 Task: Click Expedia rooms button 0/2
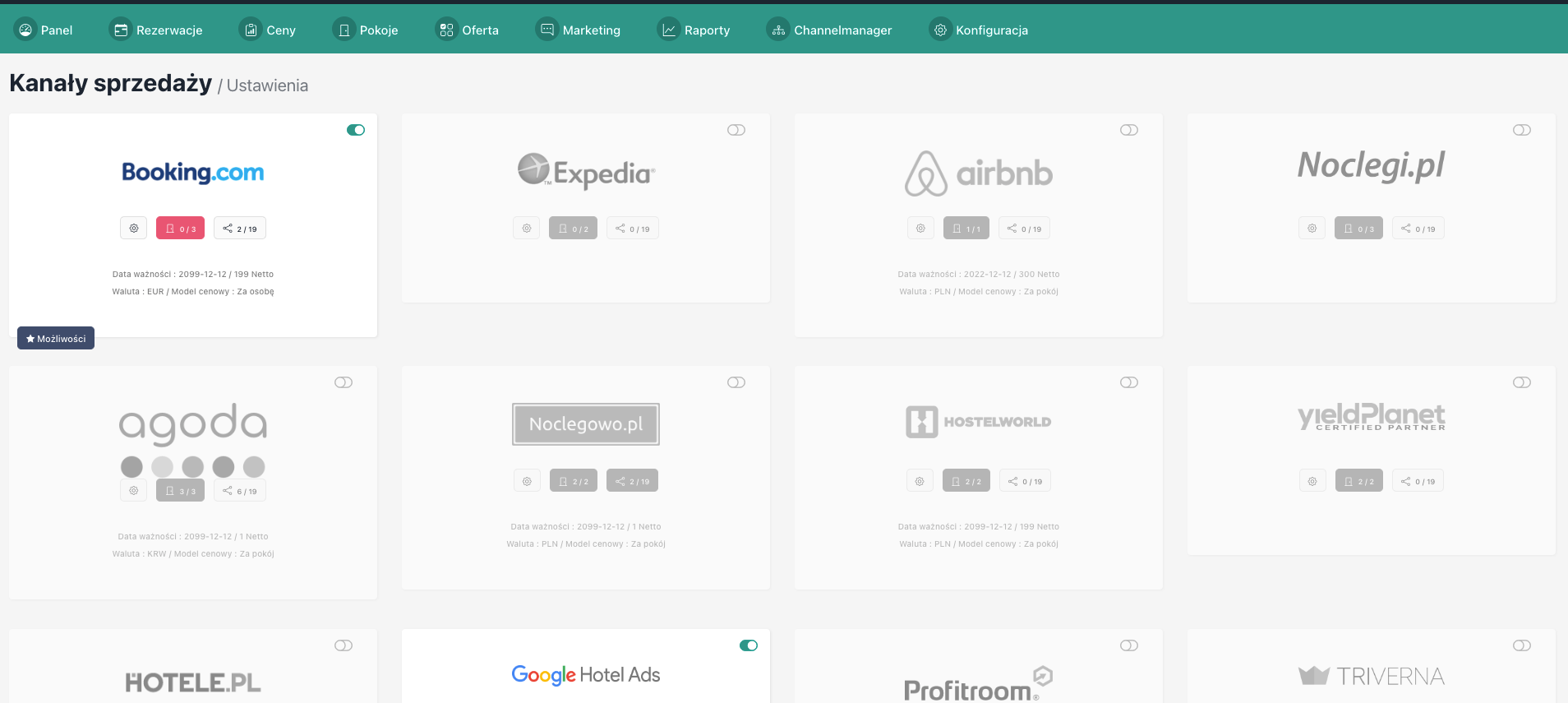(x=574, y=229)
